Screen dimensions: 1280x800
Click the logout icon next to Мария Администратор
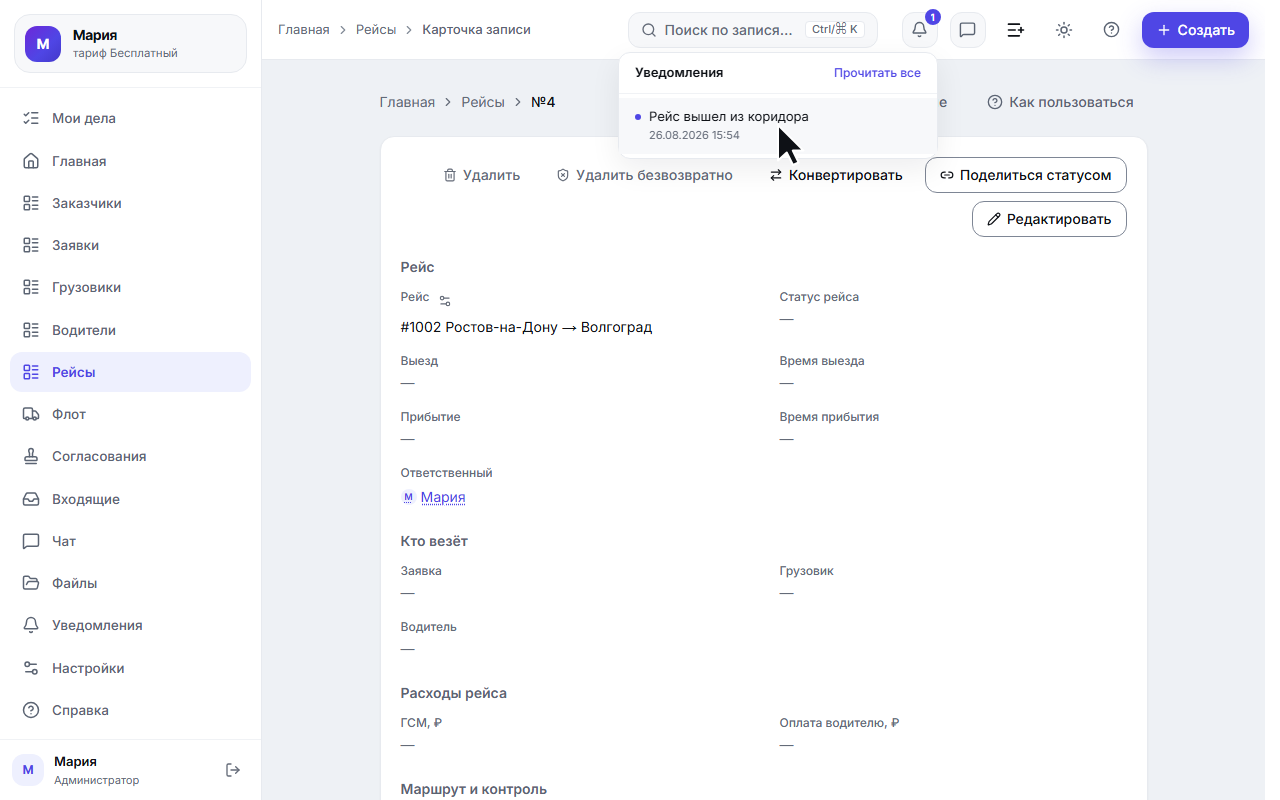tap(233, 770)
